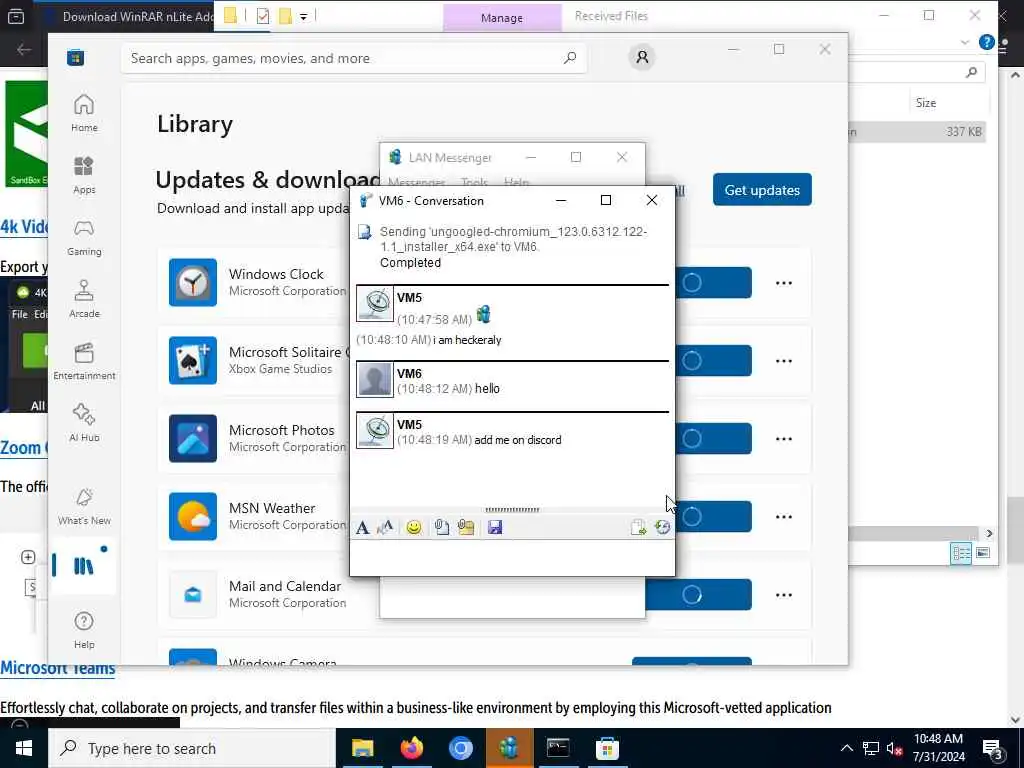Open the Store account profile icon
The image size is (1024, 768).
(x=643, y=58)
